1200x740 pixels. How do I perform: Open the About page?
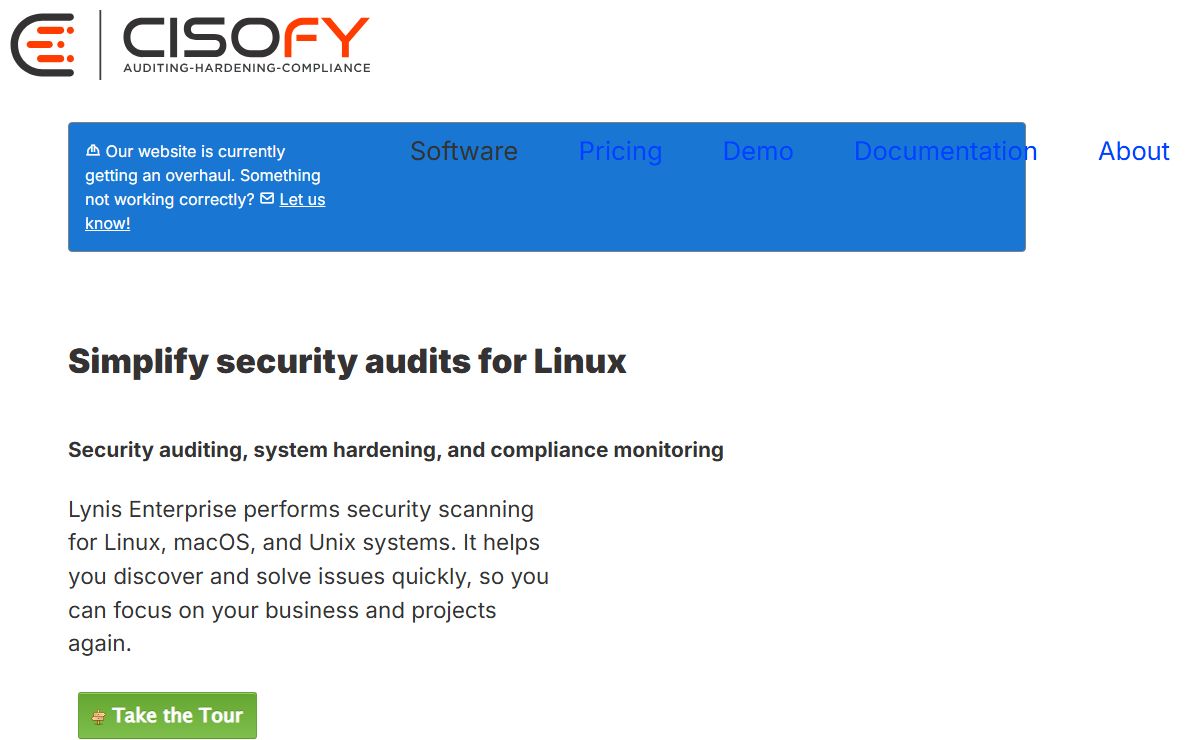(x=1133, y=151)
